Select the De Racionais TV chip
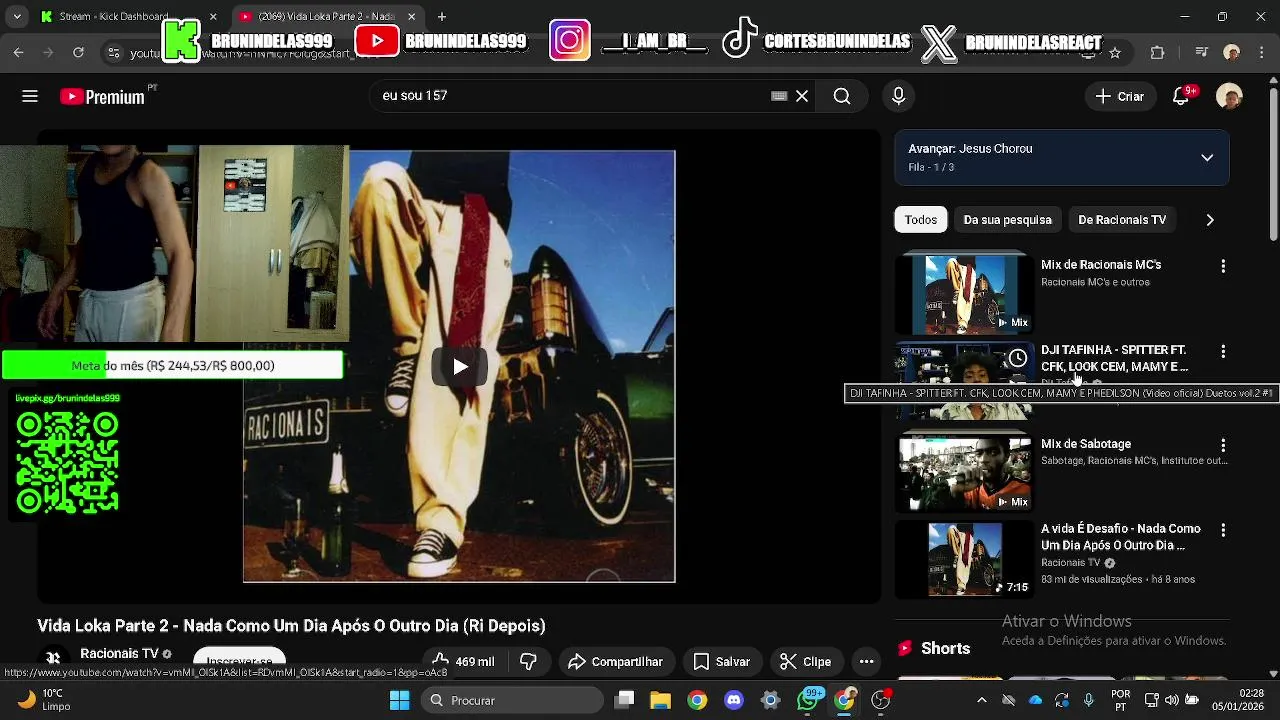1280x720 pixels. point(1122,220)
